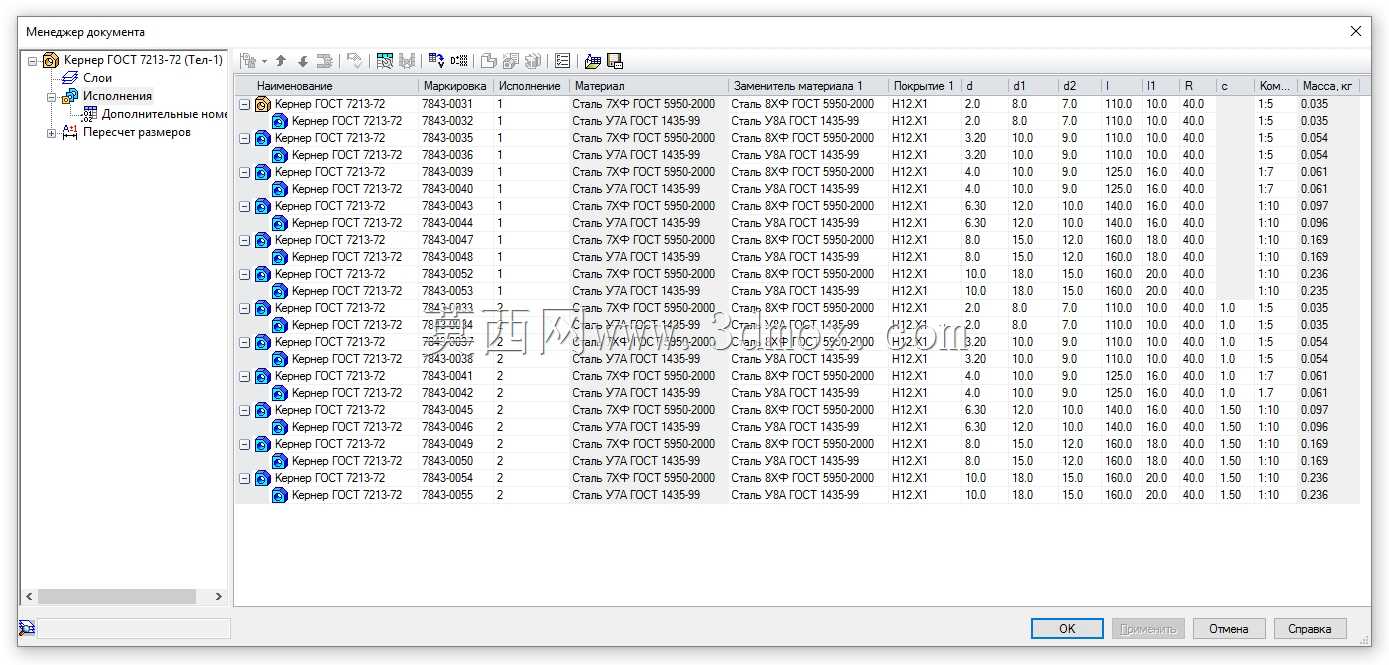
Task: Select Дополнительные номера in the tree
Action: [x=165, y=114]
